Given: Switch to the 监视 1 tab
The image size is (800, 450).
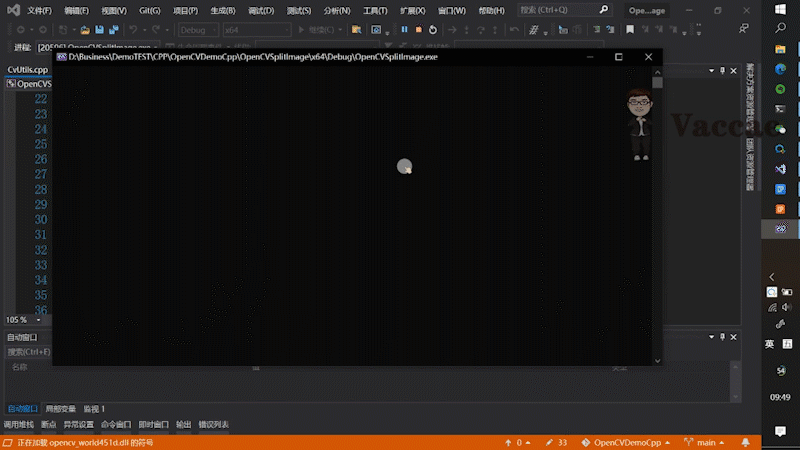Looking at the screenshot, I should (x=94, y=409).
